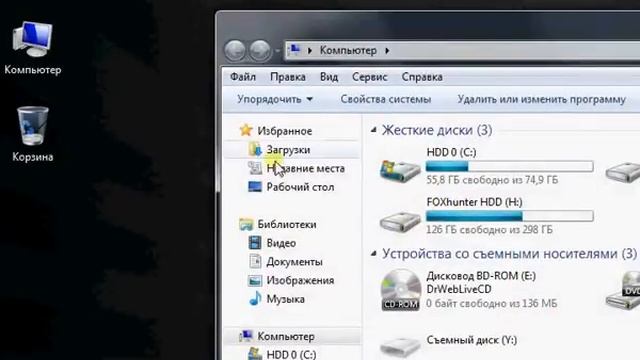The width and height of the screenshot is (640, 360).
Task: Select Музыка under Библиотеки
Action: tap(285, 299)
